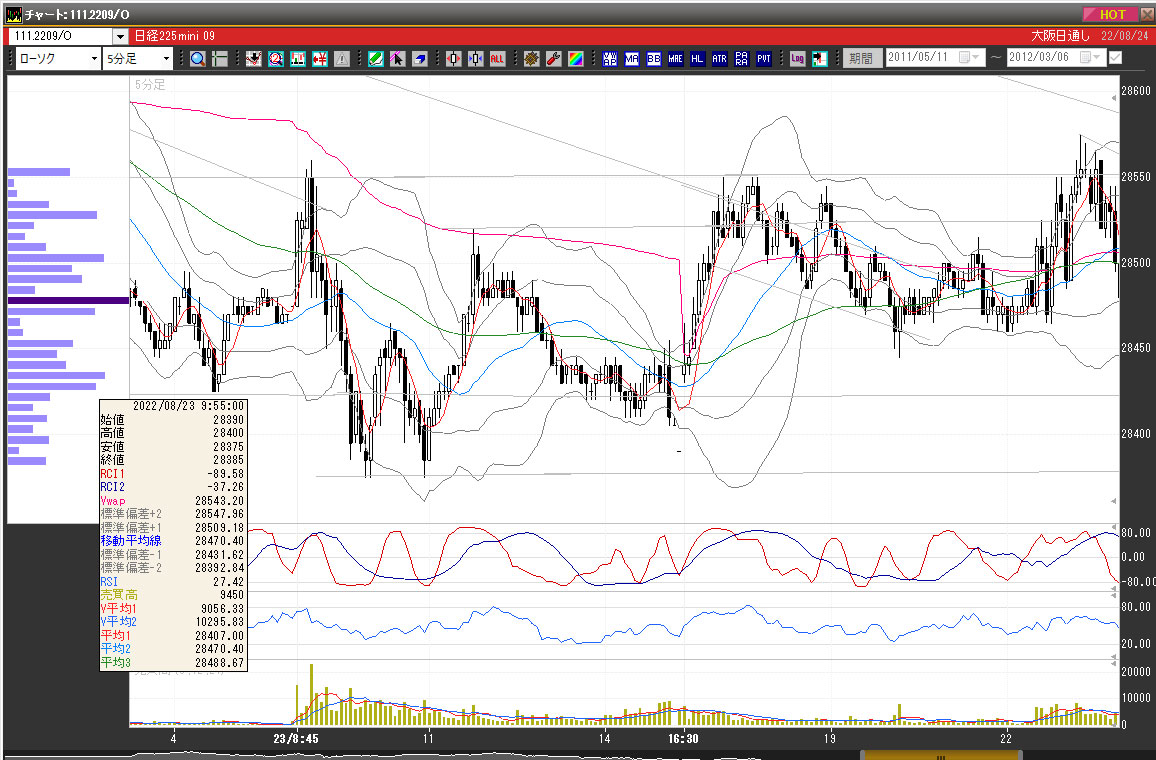This screenshot has width=1156, height=760.
Task: Click the black arrow chart icon beside Log
Action: tap(819, 59)
